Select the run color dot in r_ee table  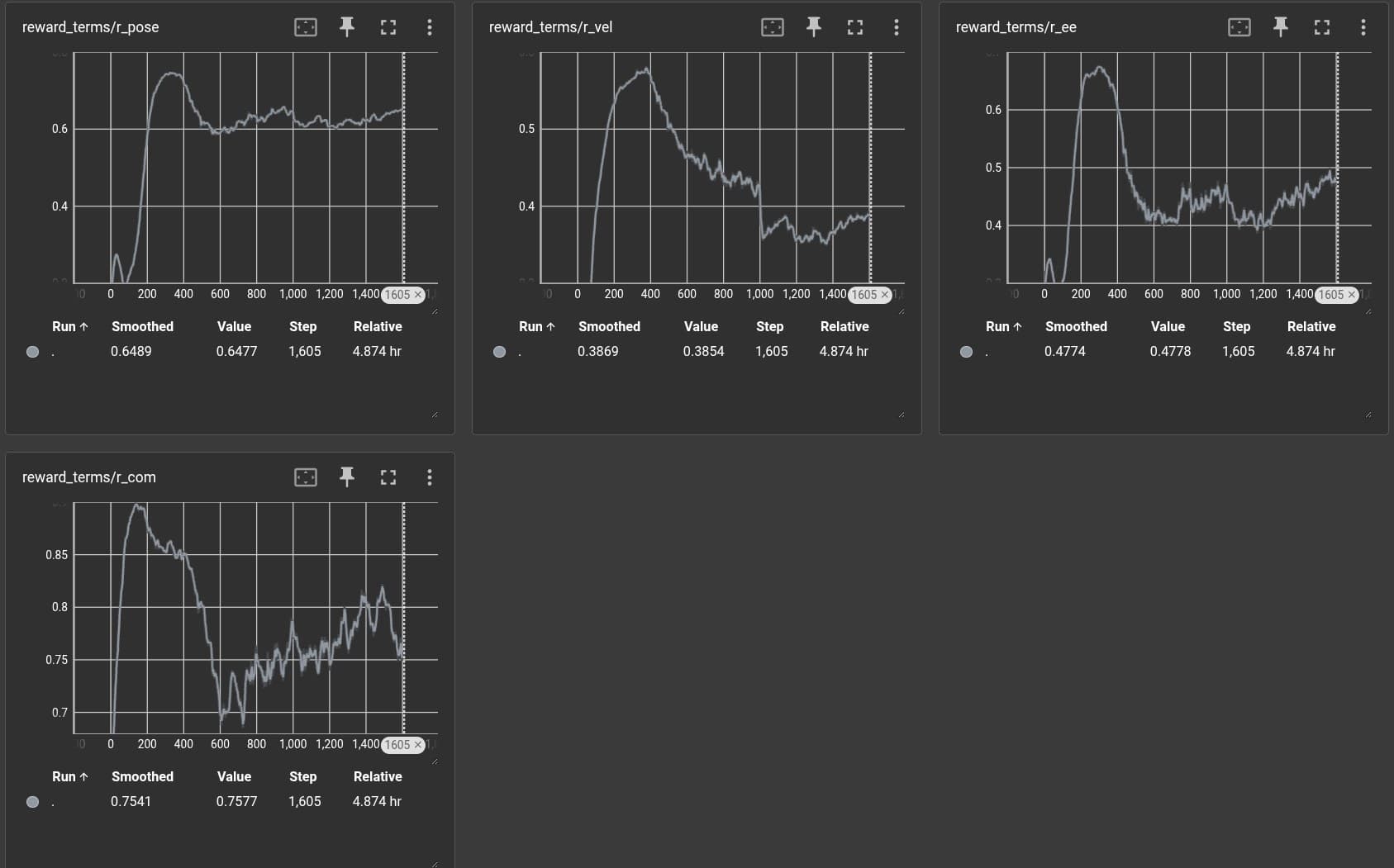[x=967, y=352]
